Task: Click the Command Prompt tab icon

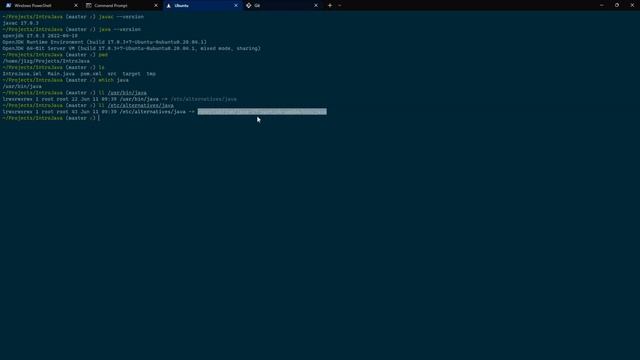Action: 89,6
